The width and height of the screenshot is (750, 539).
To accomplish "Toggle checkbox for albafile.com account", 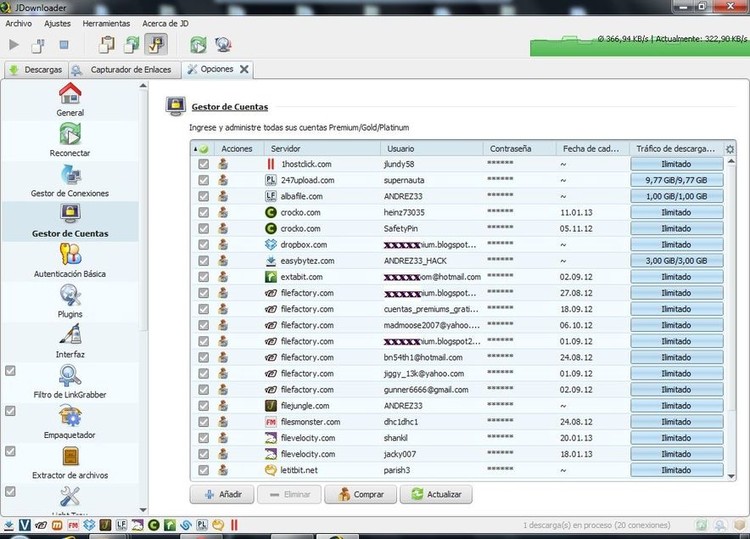I will point(204,196).
